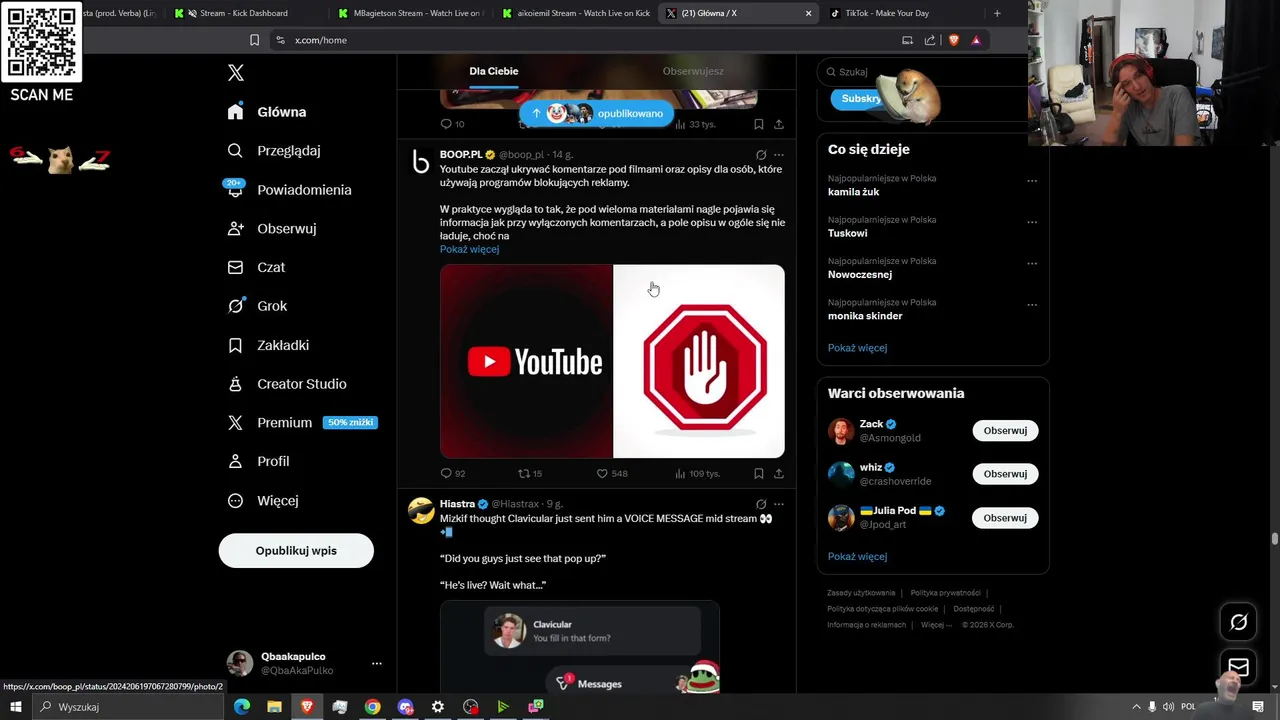Open trending topic Tuskowi
The width and height of the screenshot is (1280, 720).
click(847, 233)
